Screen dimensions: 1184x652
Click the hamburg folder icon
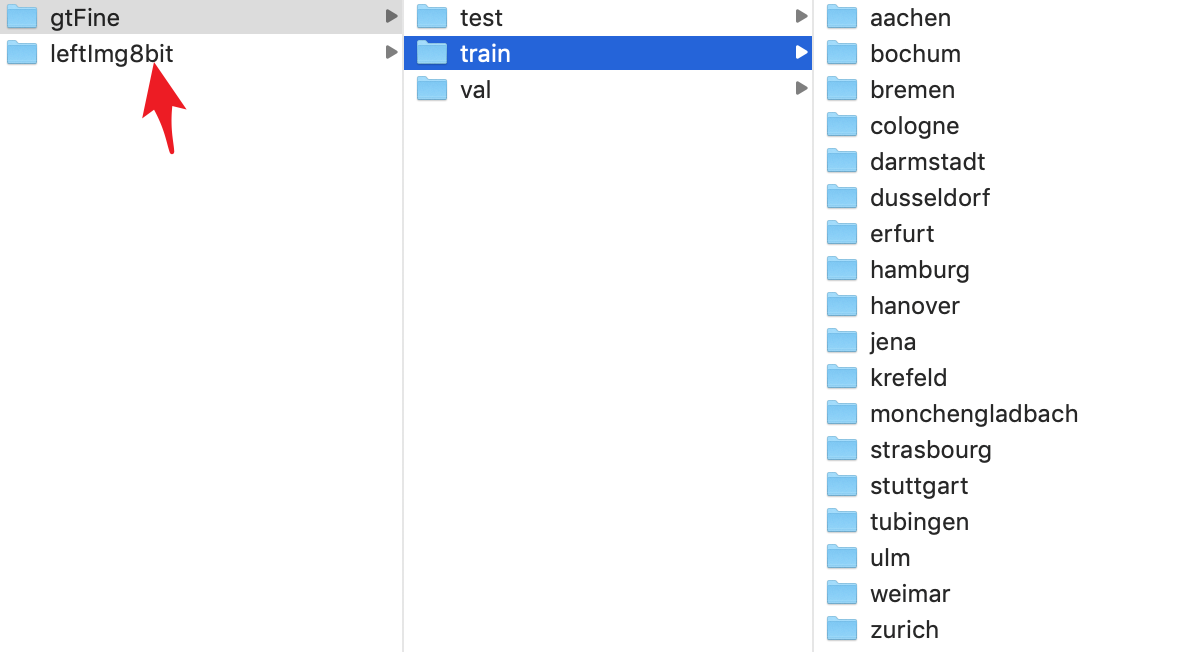[842, 268]
